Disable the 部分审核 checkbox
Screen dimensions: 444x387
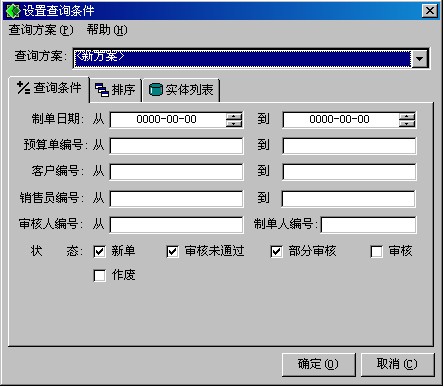tap(276, 252)
